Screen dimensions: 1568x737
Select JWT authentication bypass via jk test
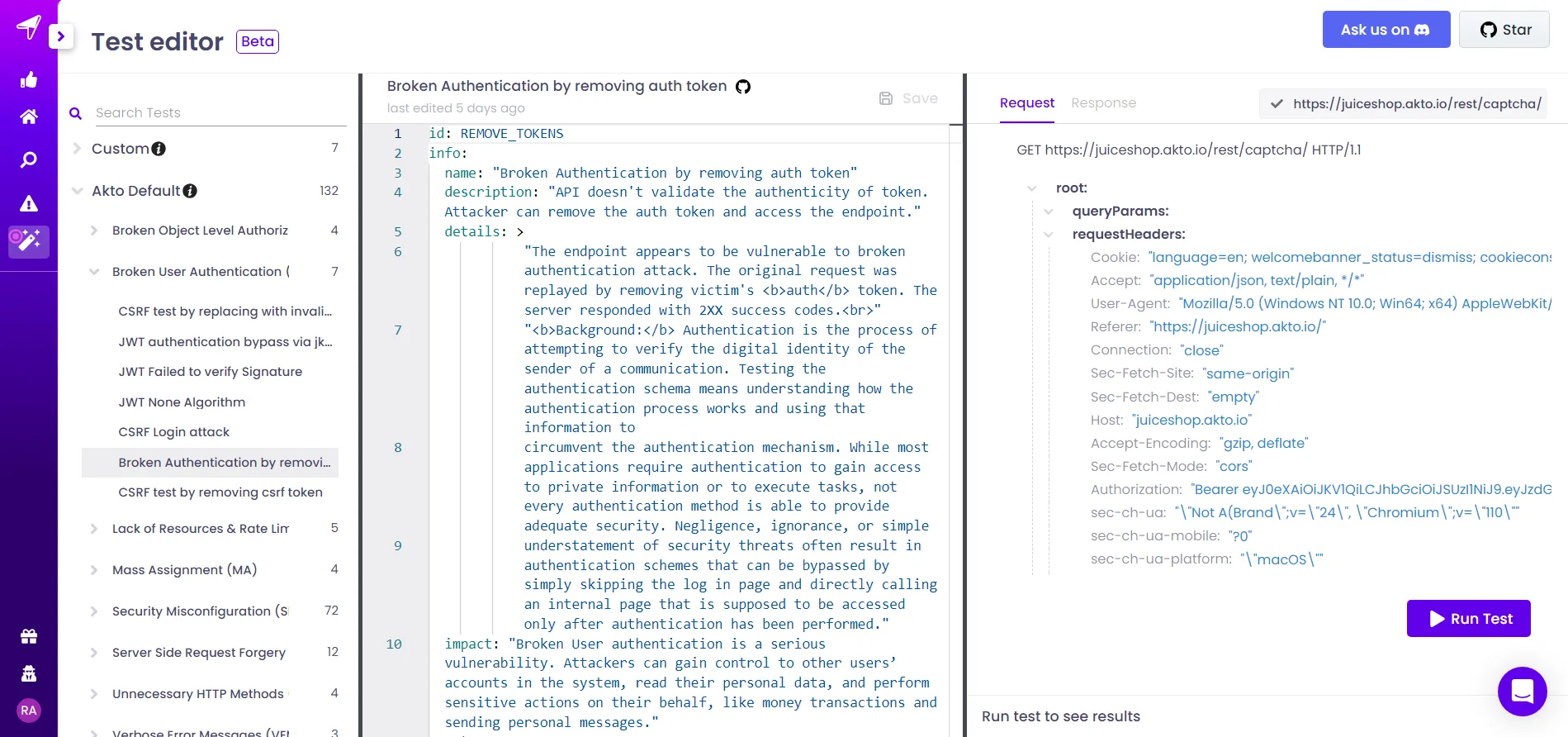[225, 342]
